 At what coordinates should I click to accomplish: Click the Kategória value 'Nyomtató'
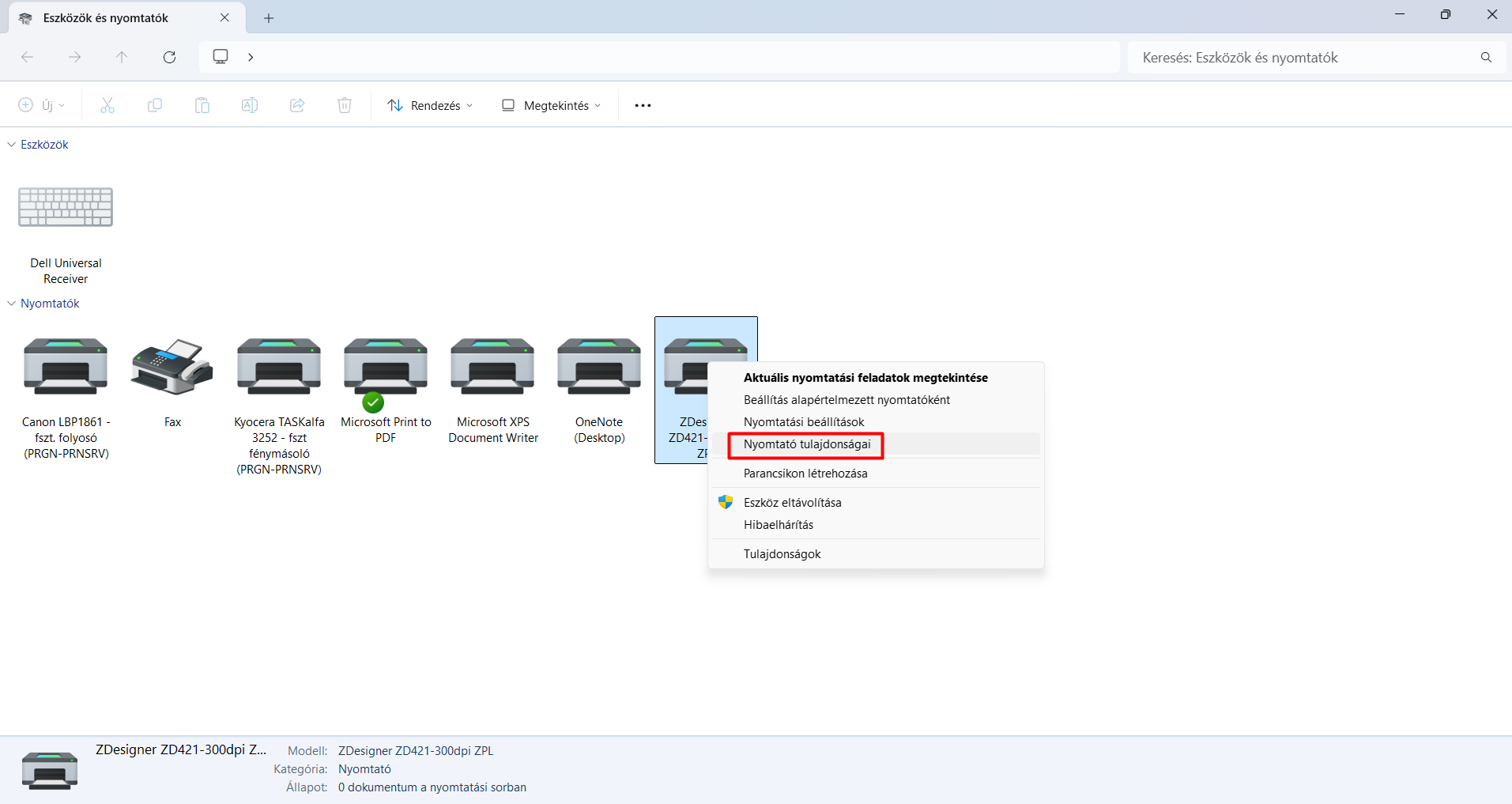point(364,769)
